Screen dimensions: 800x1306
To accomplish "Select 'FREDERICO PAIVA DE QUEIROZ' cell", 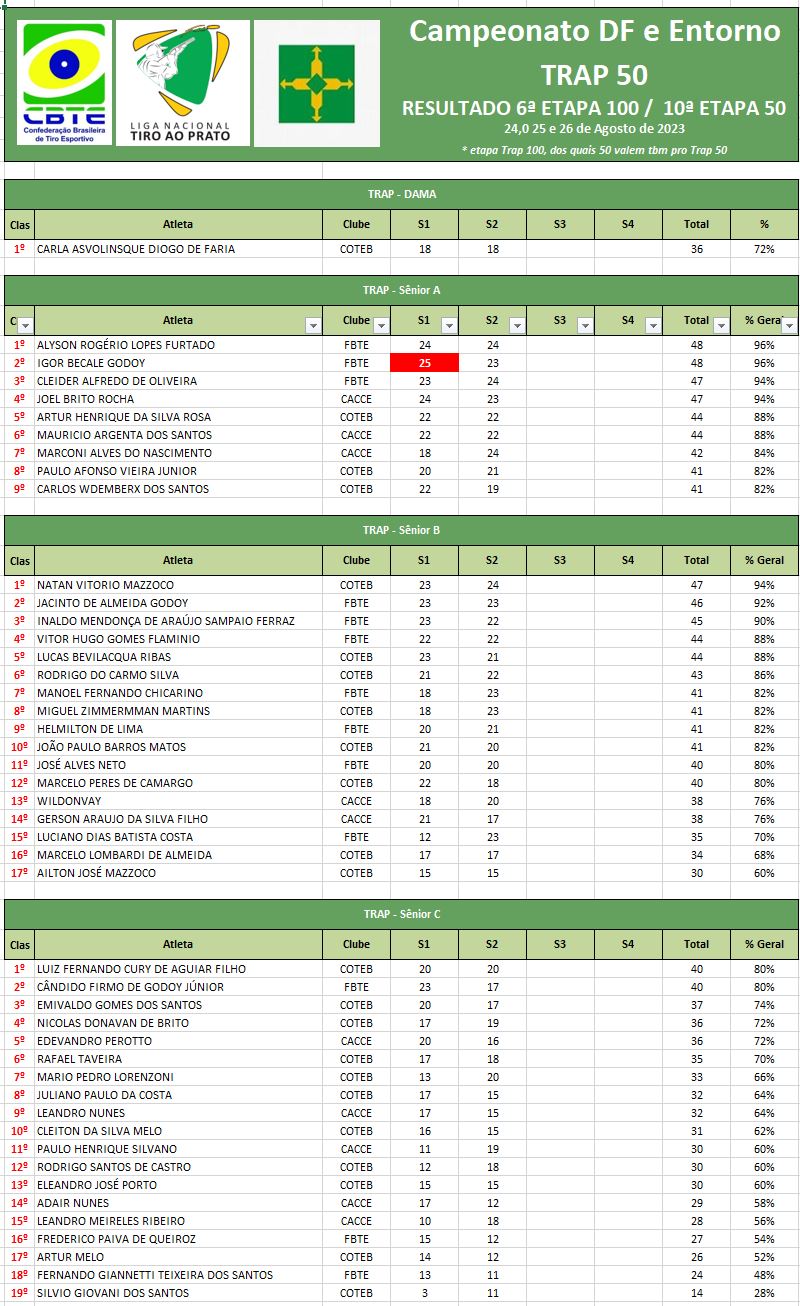I will pyautogui.click(x=178, y=1239).
